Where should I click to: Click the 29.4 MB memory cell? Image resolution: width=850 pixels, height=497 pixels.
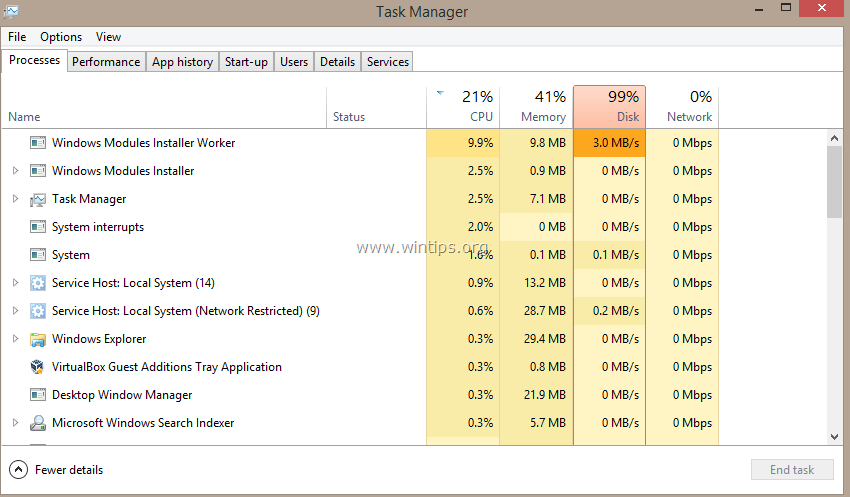pyautogui.click(x=536, y=339)
